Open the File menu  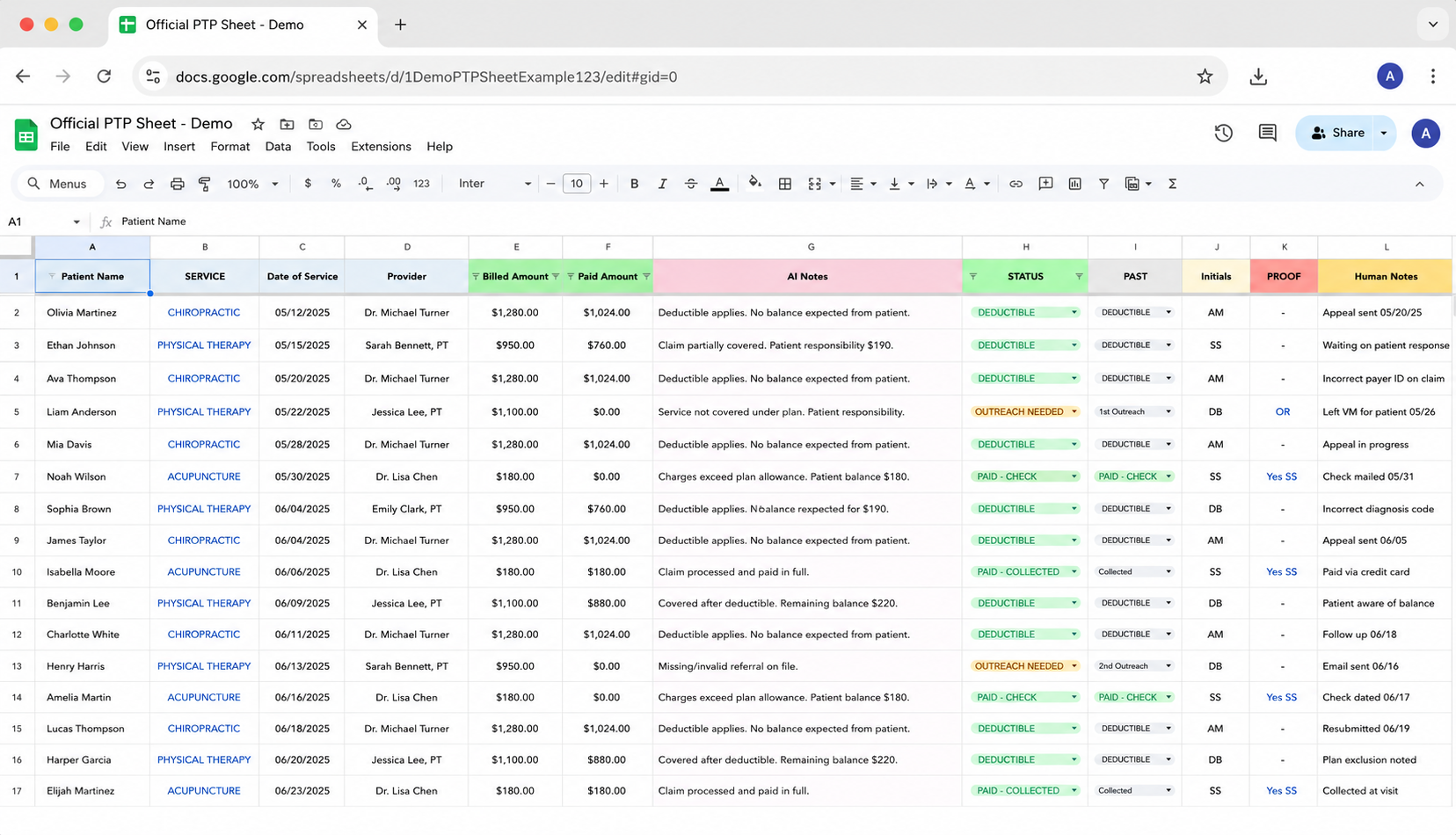coord(60,147)
